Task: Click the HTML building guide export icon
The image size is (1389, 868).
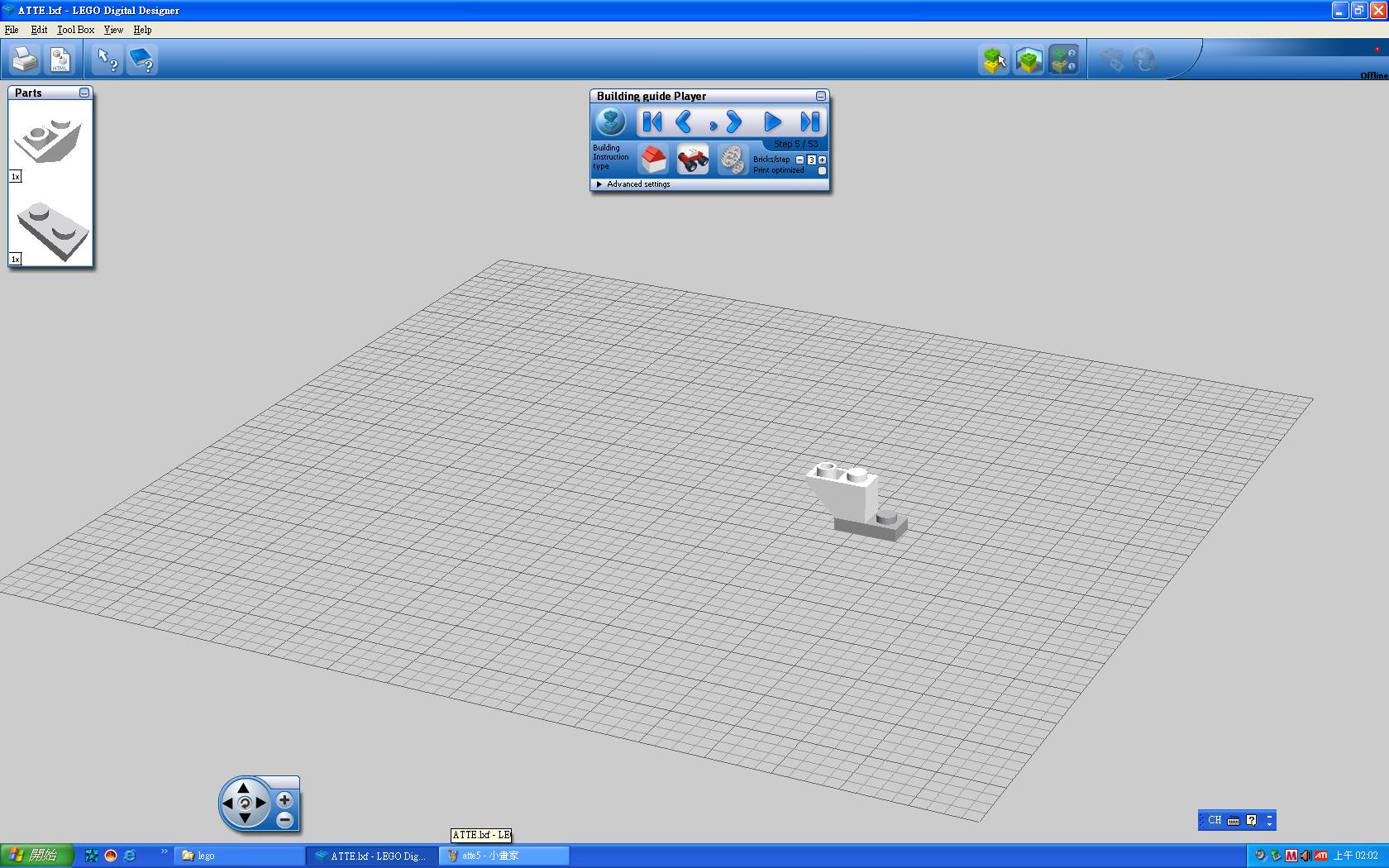Action: (x=60, y=60)
